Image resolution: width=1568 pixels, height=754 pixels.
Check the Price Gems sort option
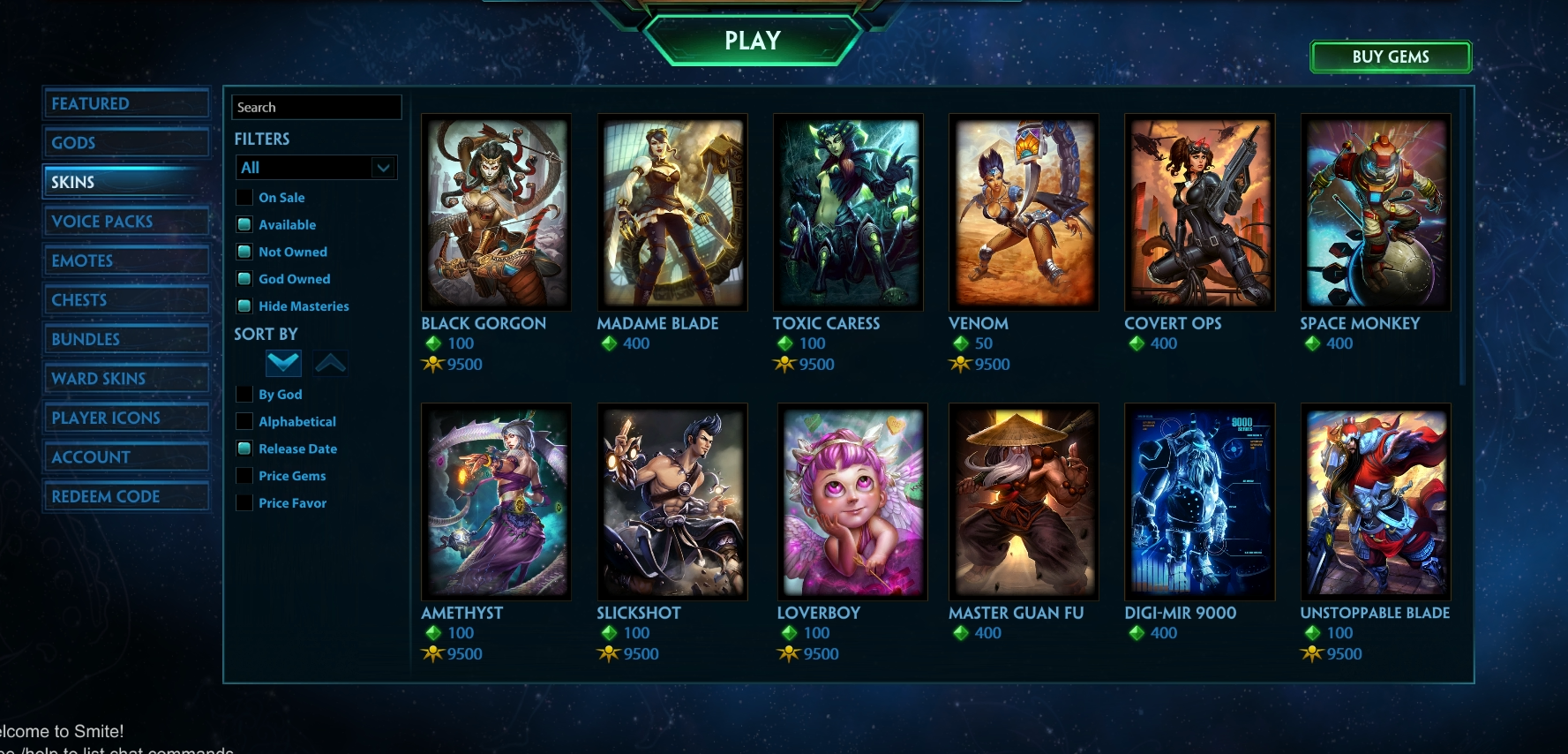(244, 475)
